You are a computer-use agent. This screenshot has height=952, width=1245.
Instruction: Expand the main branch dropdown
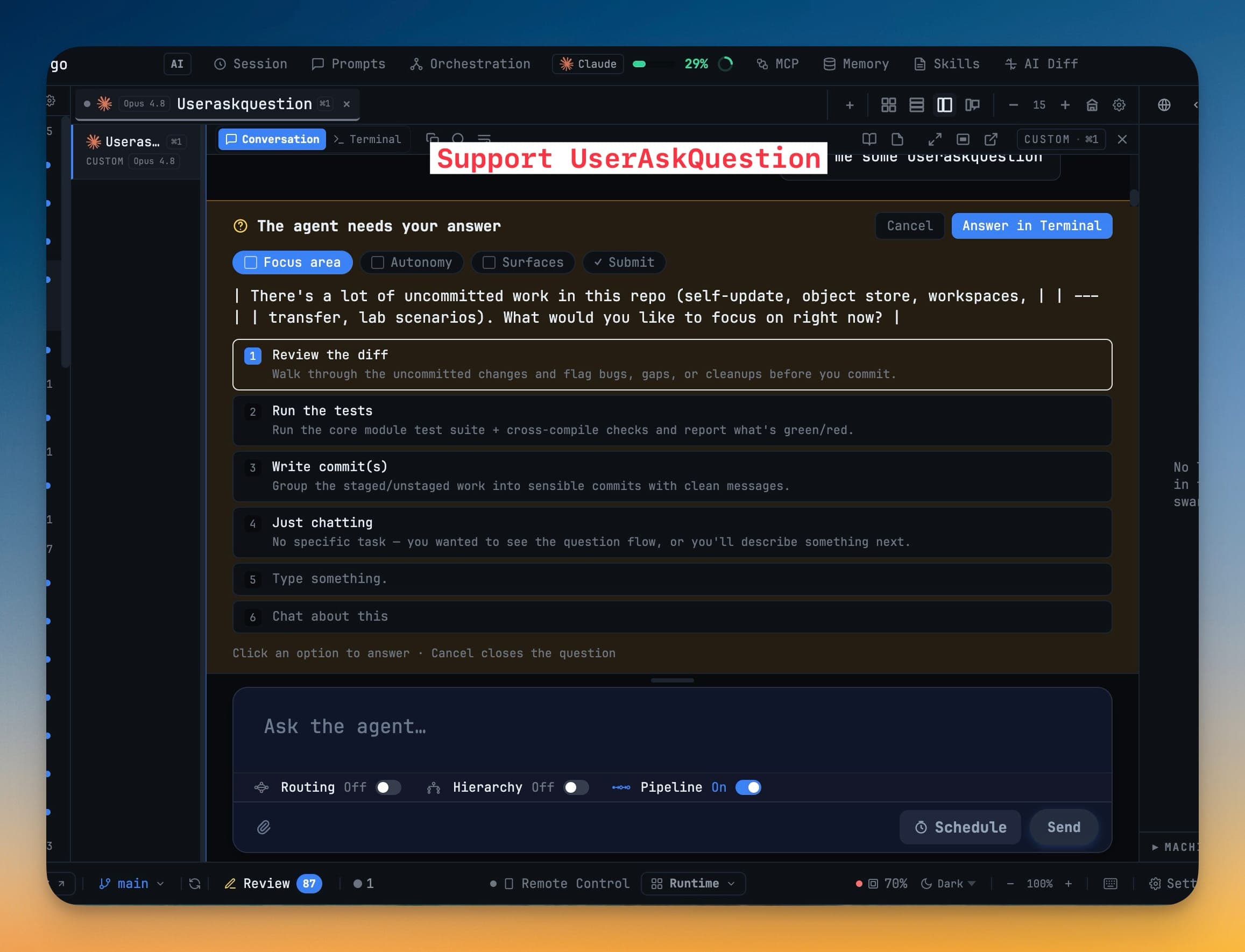click(131, 884)
